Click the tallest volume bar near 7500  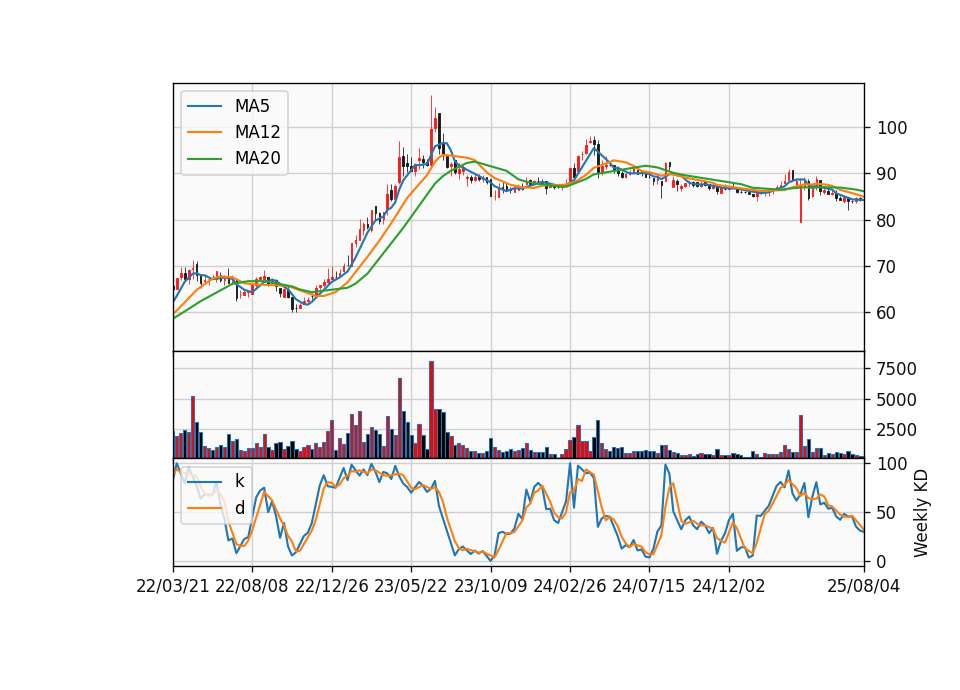coord(431,410)
